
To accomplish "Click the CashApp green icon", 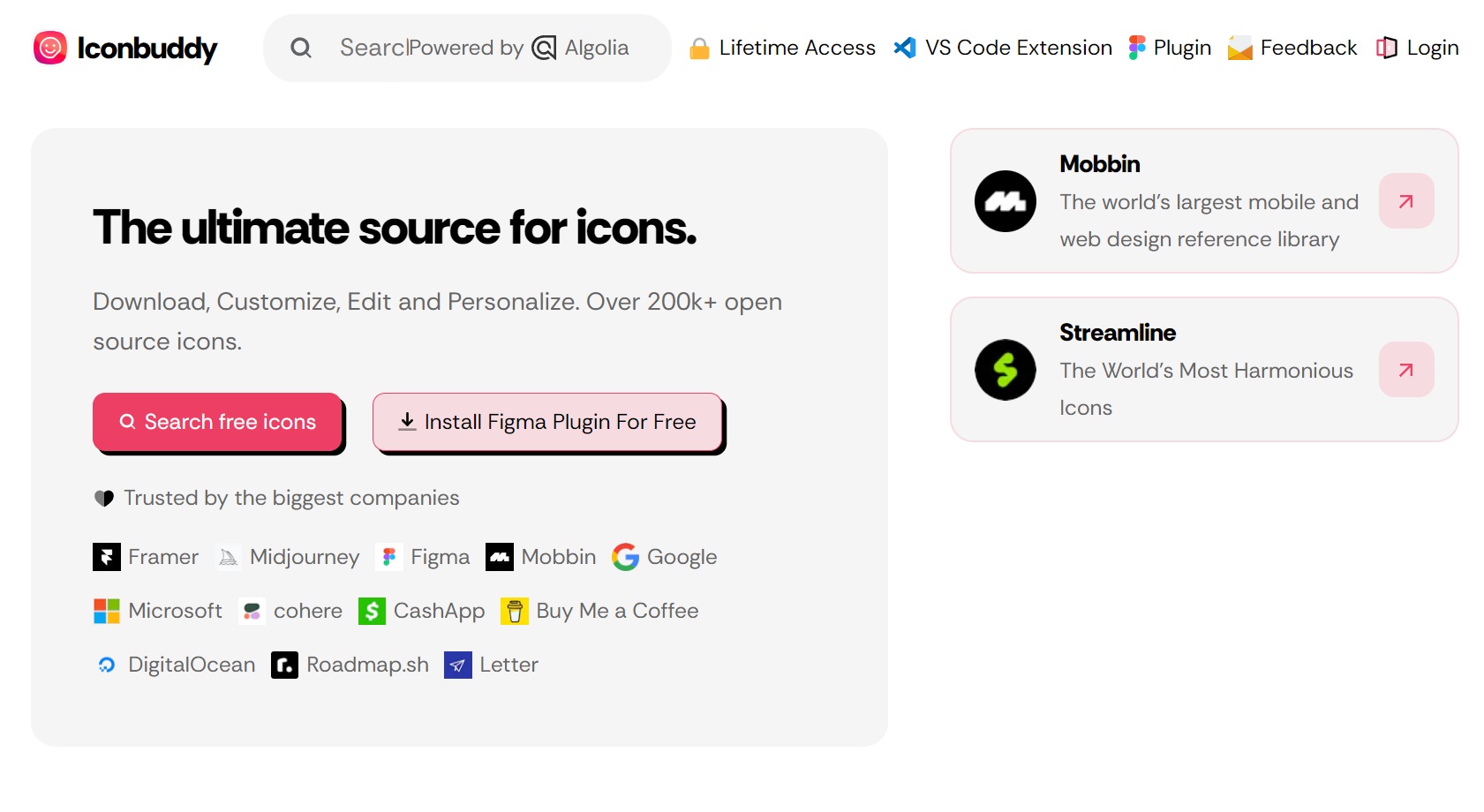I will [373, 611].
